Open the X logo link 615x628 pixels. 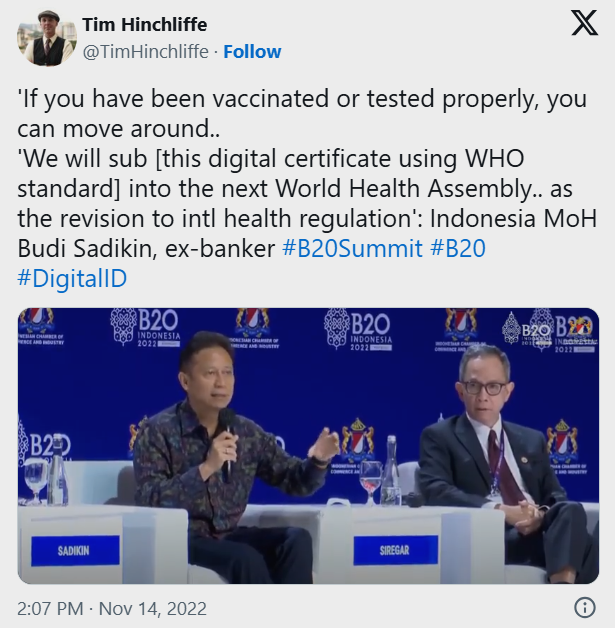click(584, 23)
